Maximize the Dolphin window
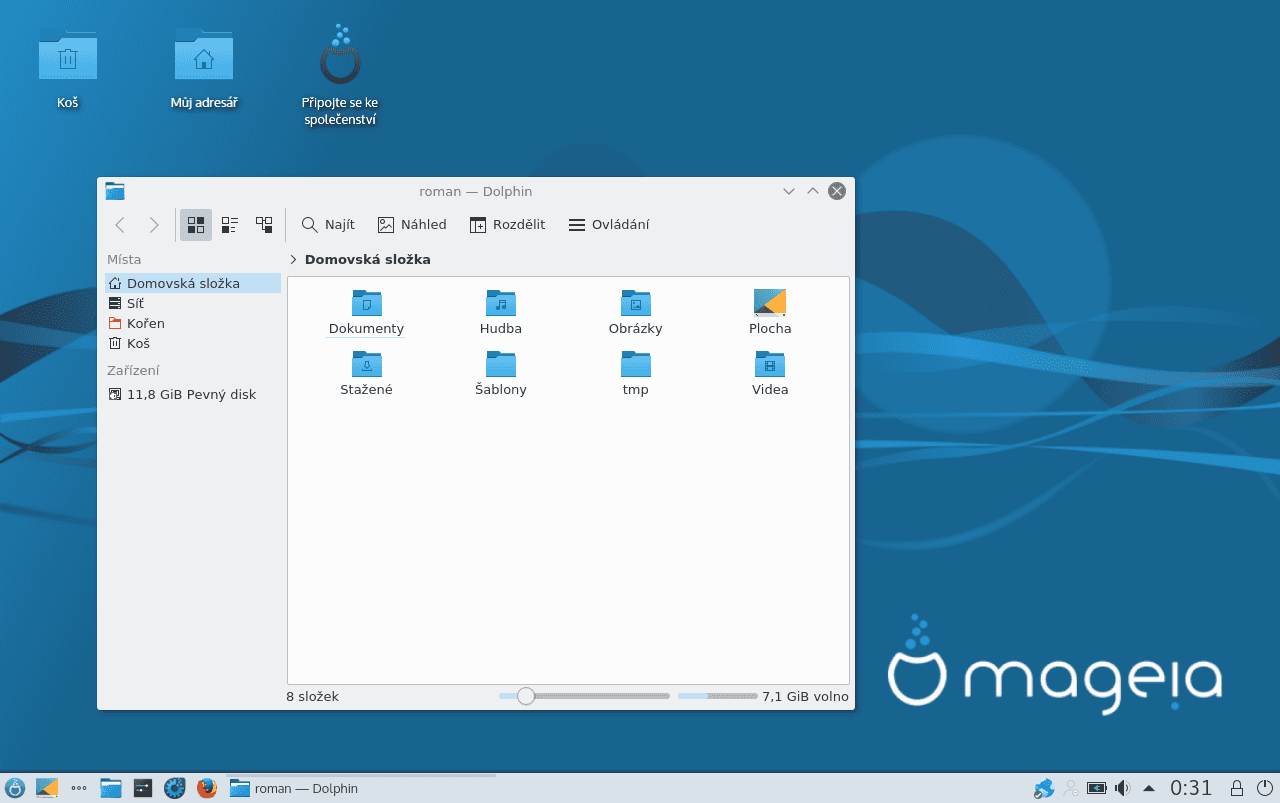Viewport: 1280px width, 803px height. (813, 191)
